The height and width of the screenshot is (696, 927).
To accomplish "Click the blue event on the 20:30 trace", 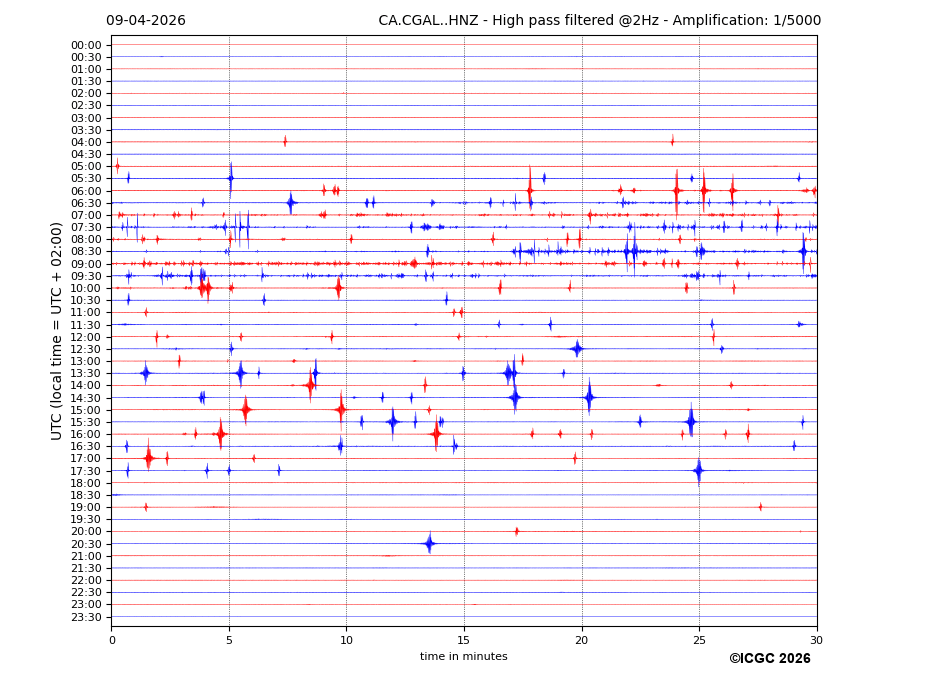I will click(x=429, y=543).
